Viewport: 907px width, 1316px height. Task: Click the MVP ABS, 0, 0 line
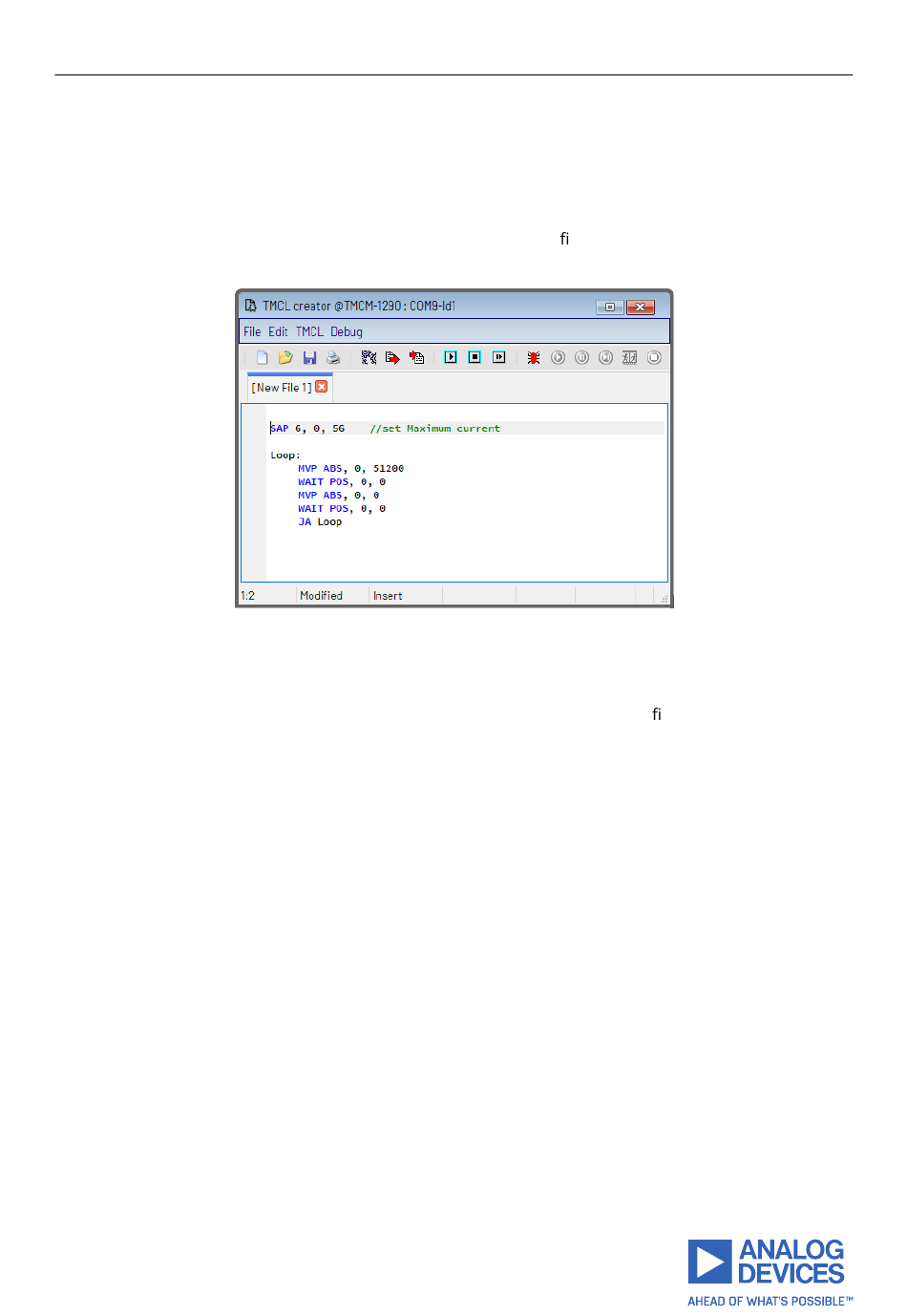pyautogui.click(x=339, y=495)
